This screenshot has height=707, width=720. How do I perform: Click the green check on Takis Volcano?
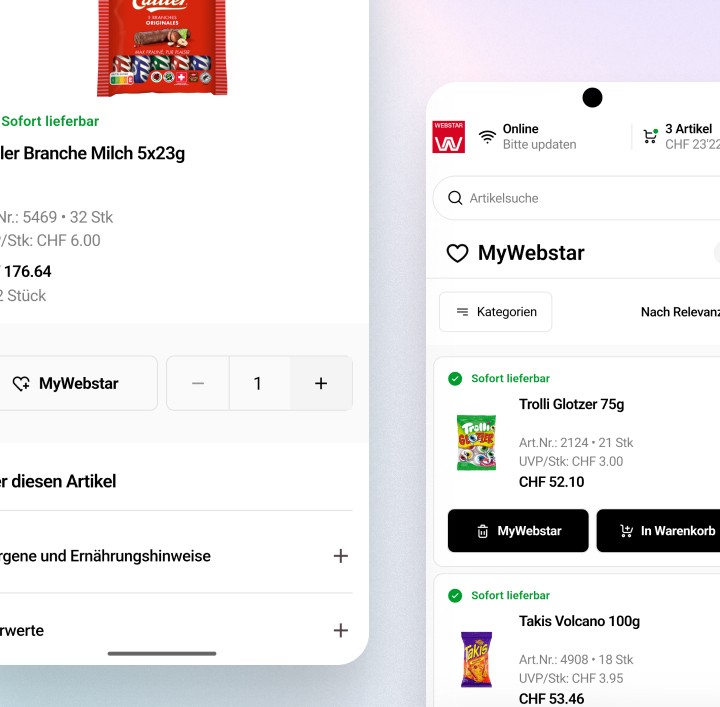[x=455, y=595]
